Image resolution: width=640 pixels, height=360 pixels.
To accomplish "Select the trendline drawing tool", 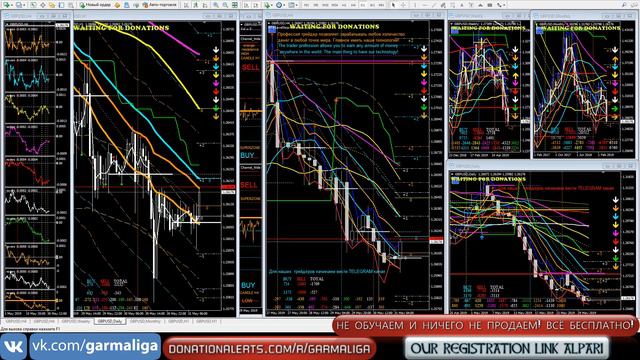I will (434, 5).
